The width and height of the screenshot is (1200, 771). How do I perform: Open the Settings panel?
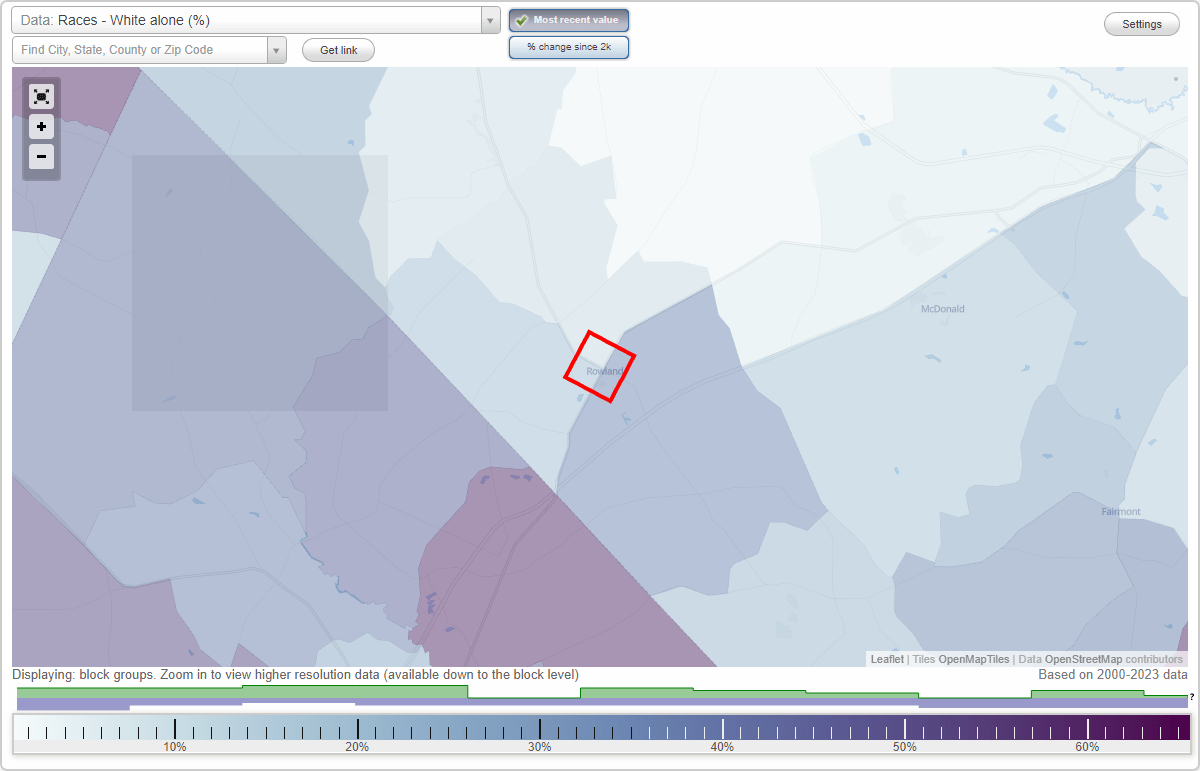tap(1141, 23)
